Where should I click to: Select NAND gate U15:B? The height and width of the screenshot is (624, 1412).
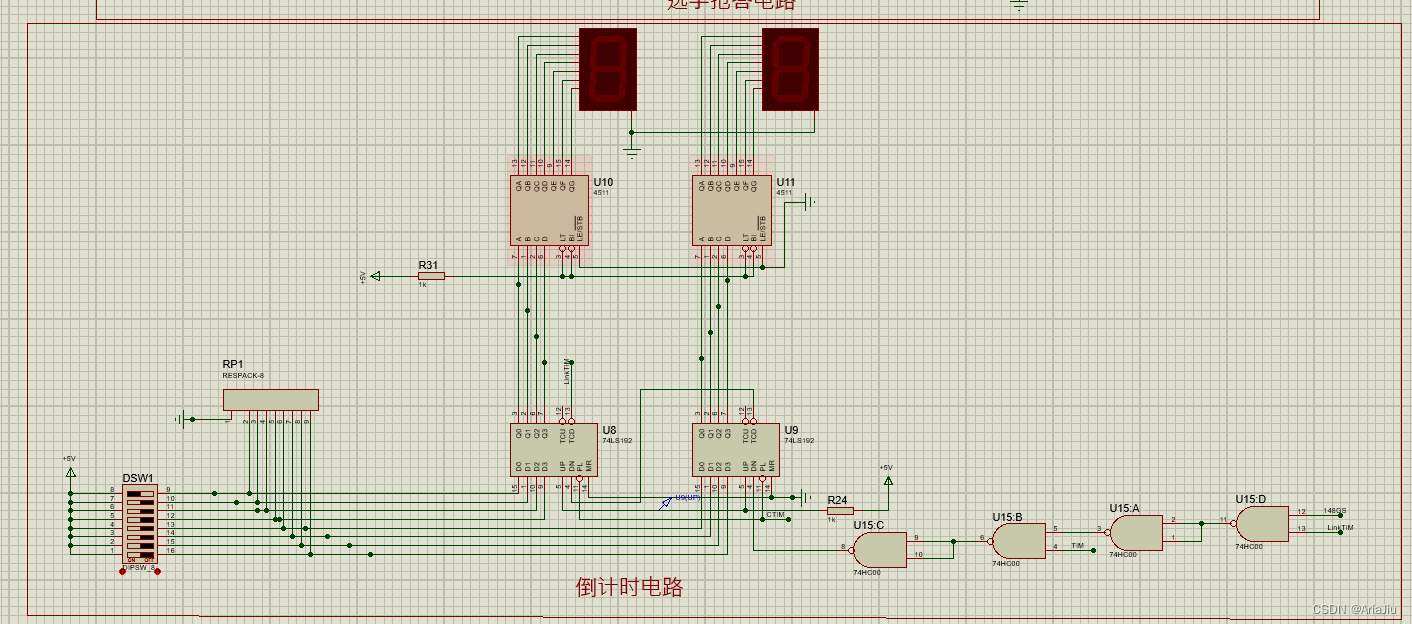tap(1018, 542)
